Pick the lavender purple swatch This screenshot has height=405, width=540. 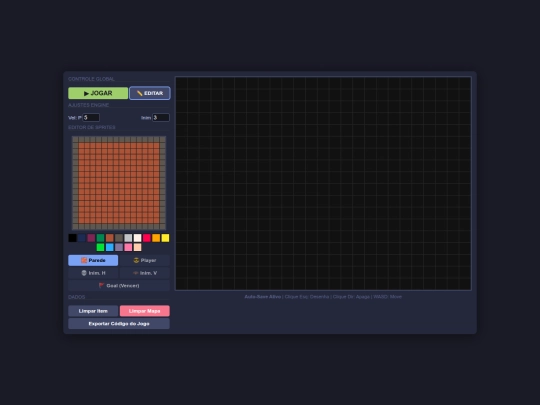tap(119, 247)
